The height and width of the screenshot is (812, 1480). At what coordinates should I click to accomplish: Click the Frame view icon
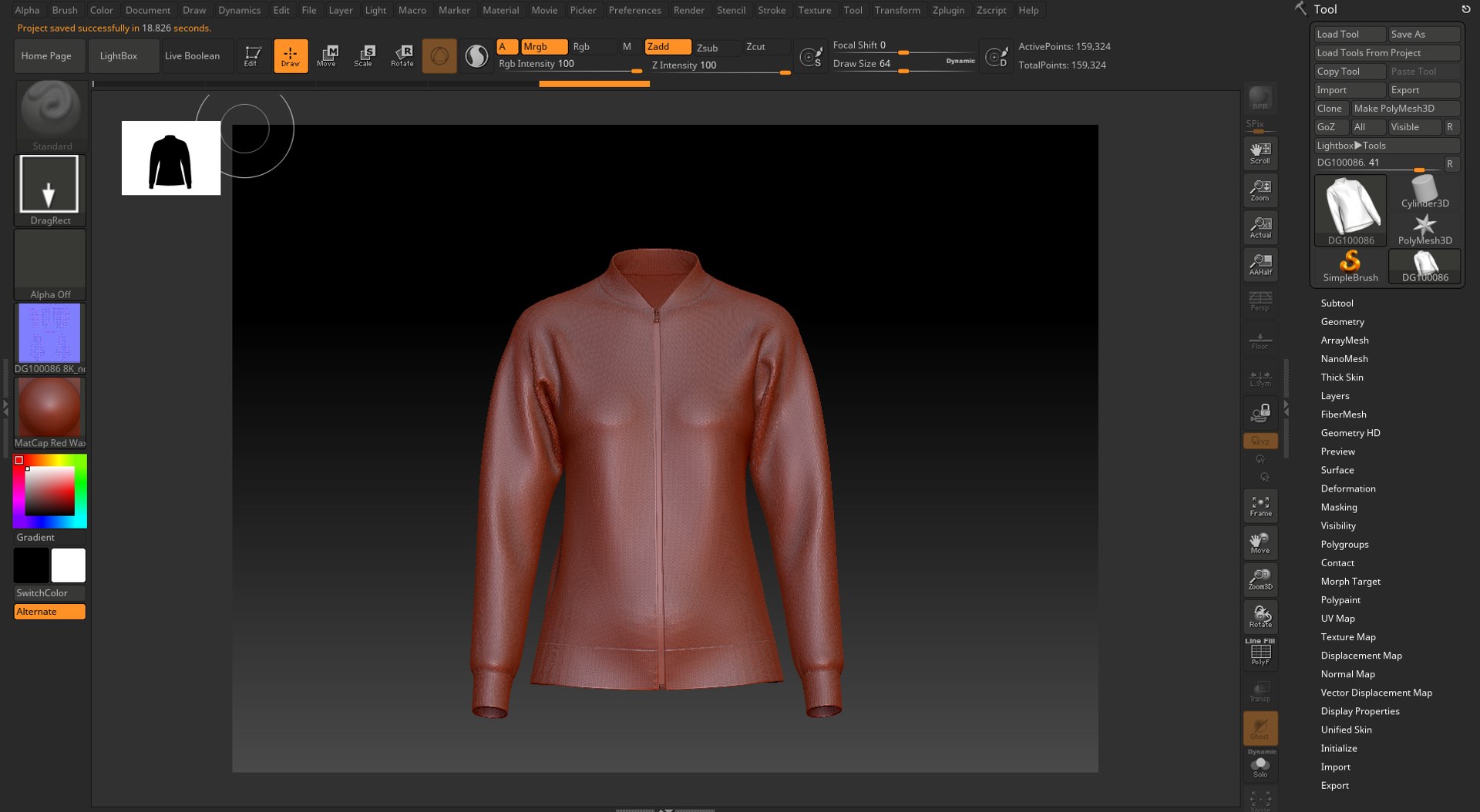point(1260,506)
